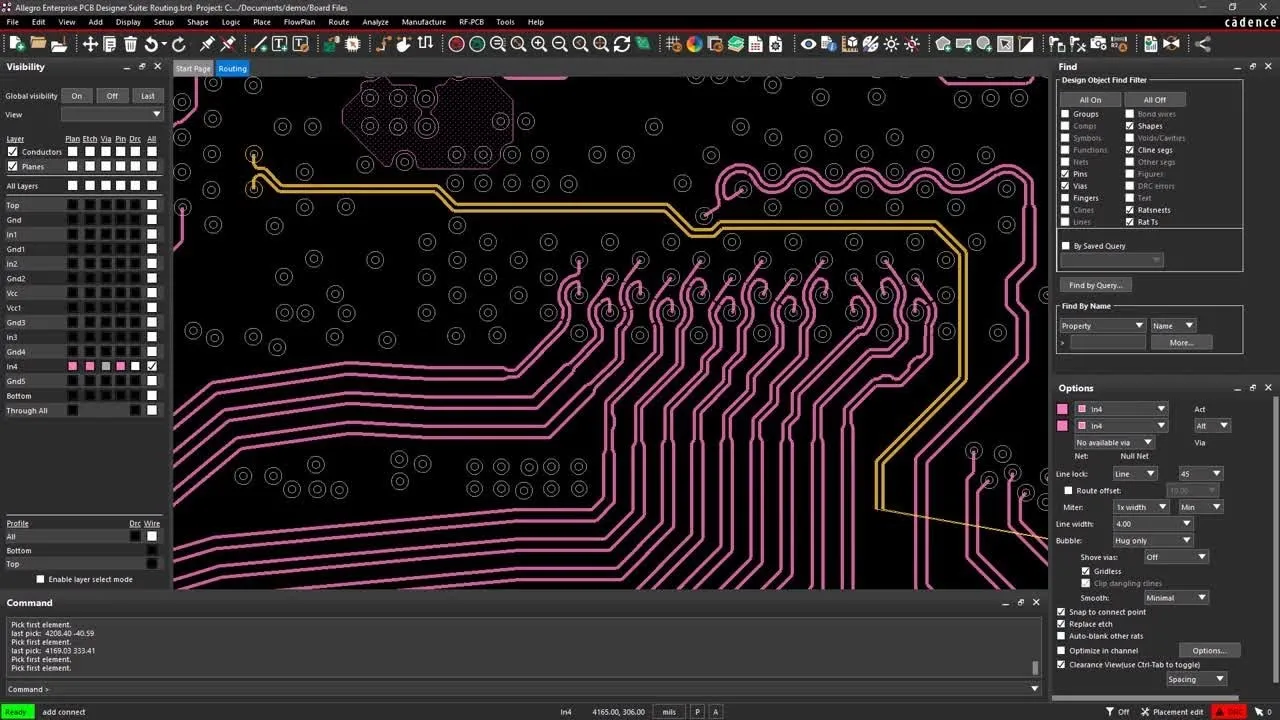The width and height of the screenshot is (1280, 720).
Task: Click the Zoom In magnifier icon
Action: [x=539, y=44]
